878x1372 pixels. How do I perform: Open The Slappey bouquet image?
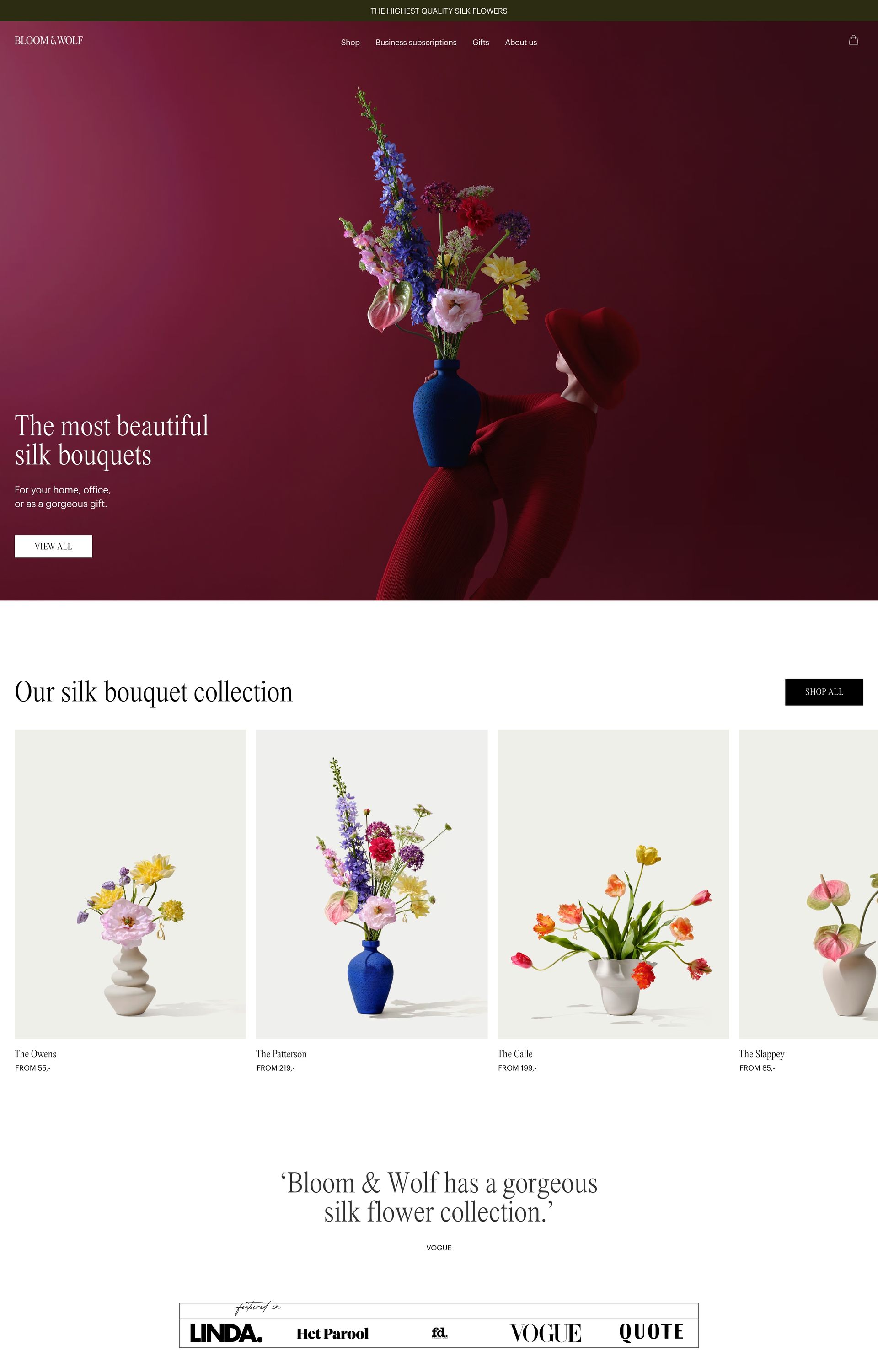tap(808, 884)
